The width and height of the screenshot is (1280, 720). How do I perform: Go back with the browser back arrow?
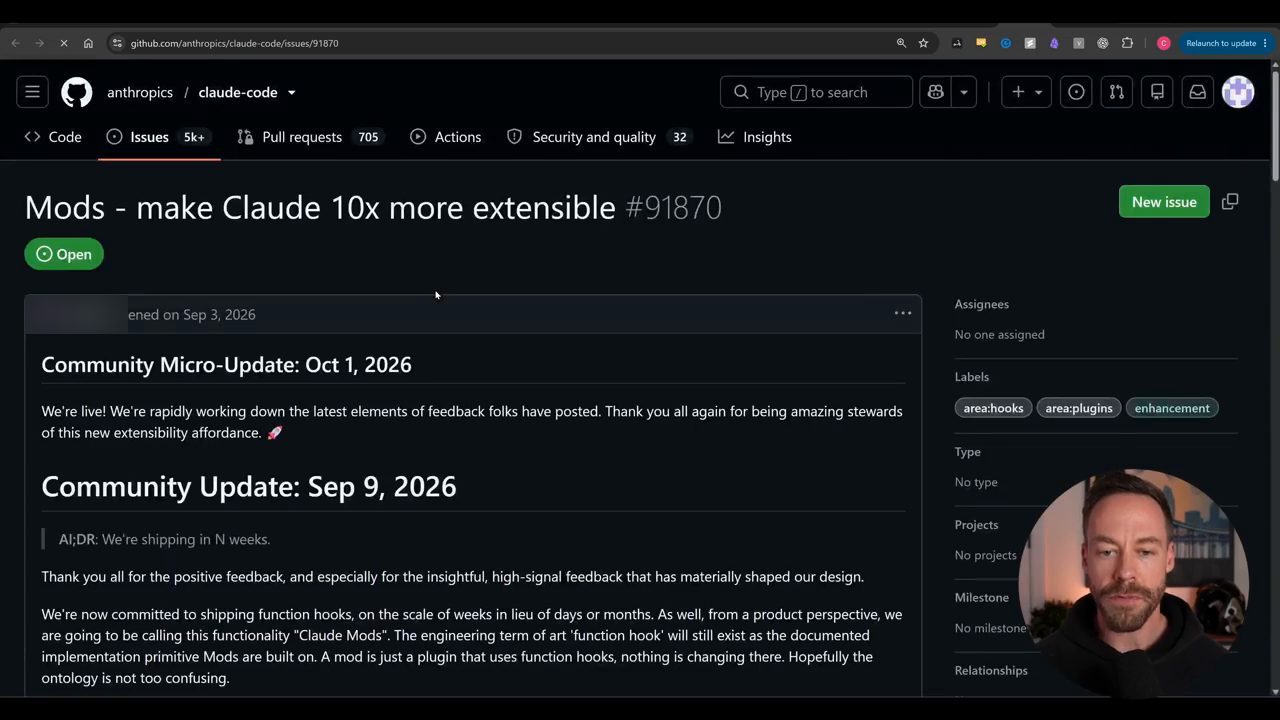coord(15,43)
